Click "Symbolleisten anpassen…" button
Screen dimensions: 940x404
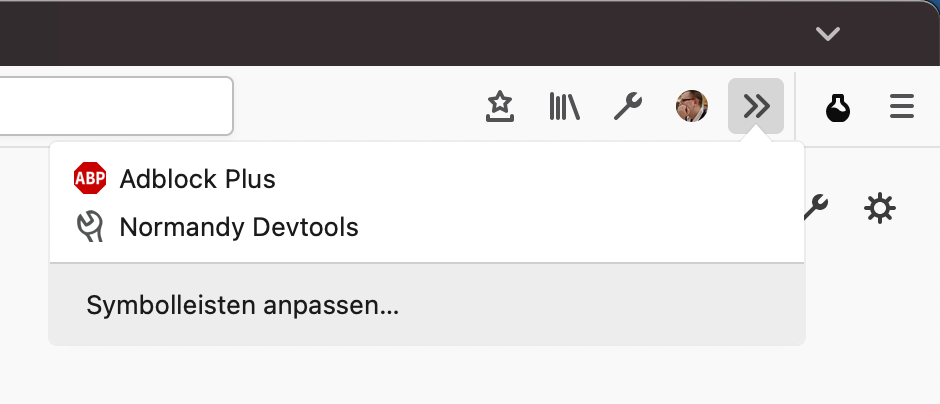[x=243, y=306]
